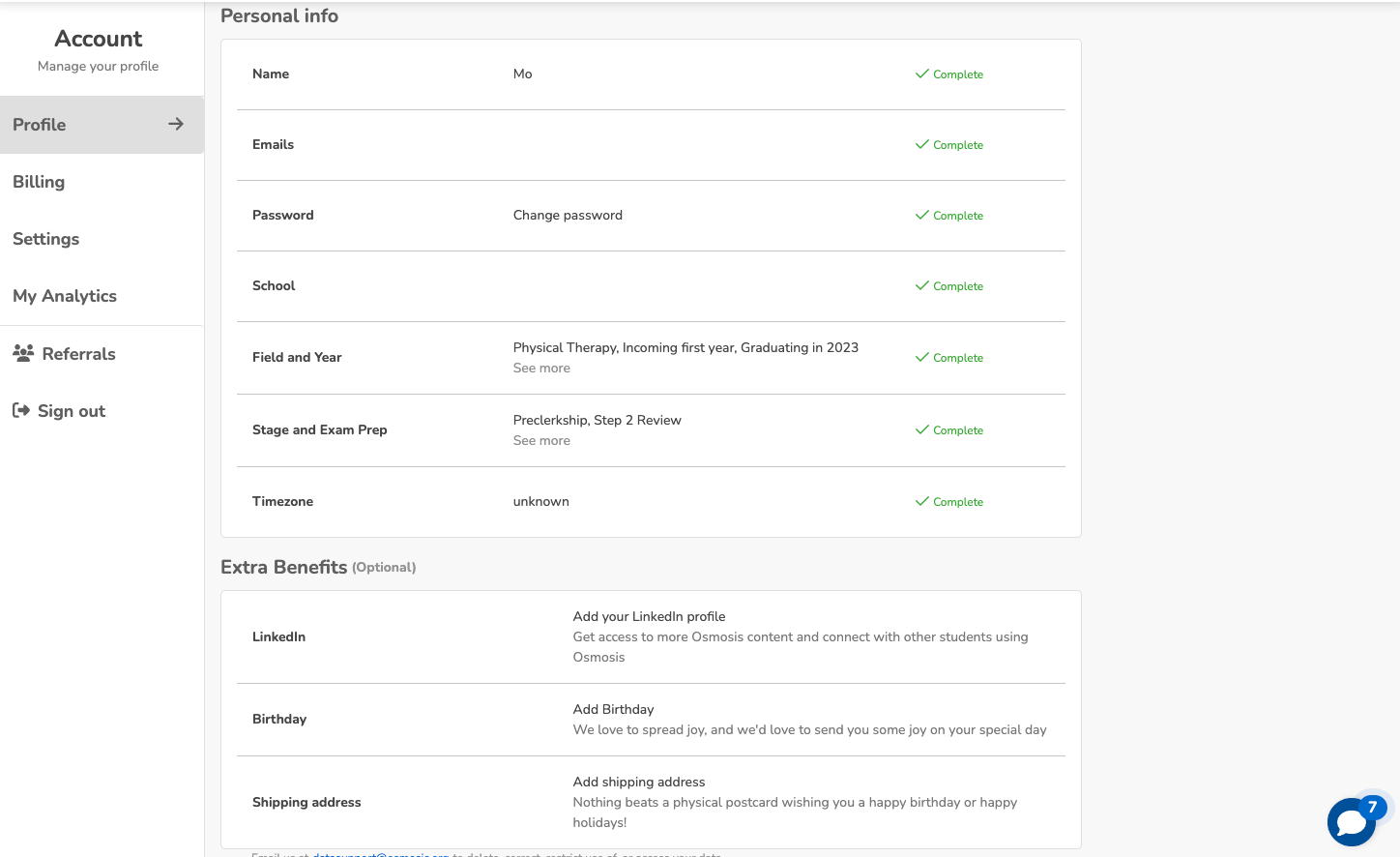
Task: Click Add your LinkedIn profile
Action: pyautogui.click(x=649, y=616)
